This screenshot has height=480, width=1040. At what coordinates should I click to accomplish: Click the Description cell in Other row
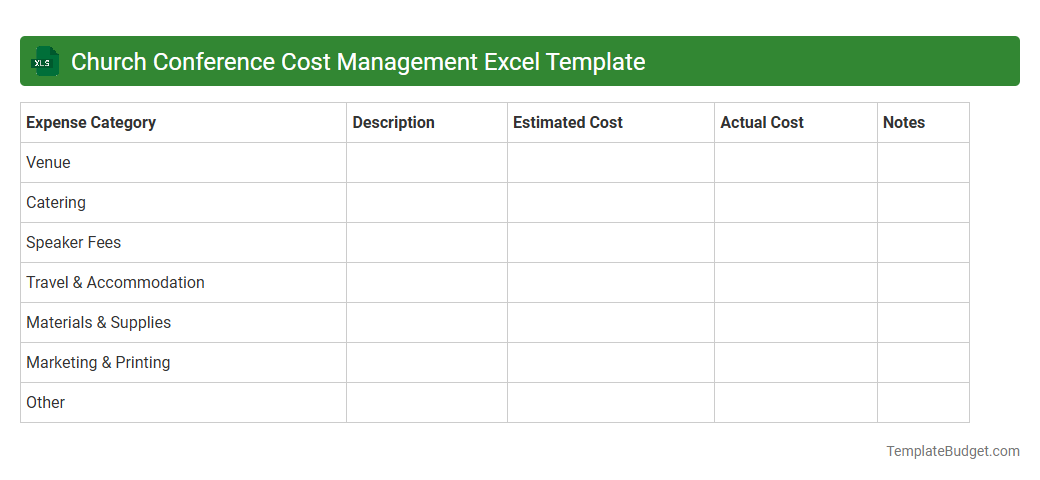click(427, 402)
